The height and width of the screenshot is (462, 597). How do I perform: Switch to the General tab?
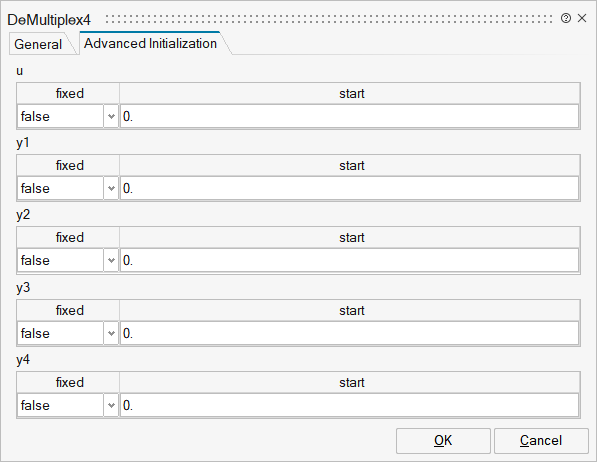[x=38, y=44]
